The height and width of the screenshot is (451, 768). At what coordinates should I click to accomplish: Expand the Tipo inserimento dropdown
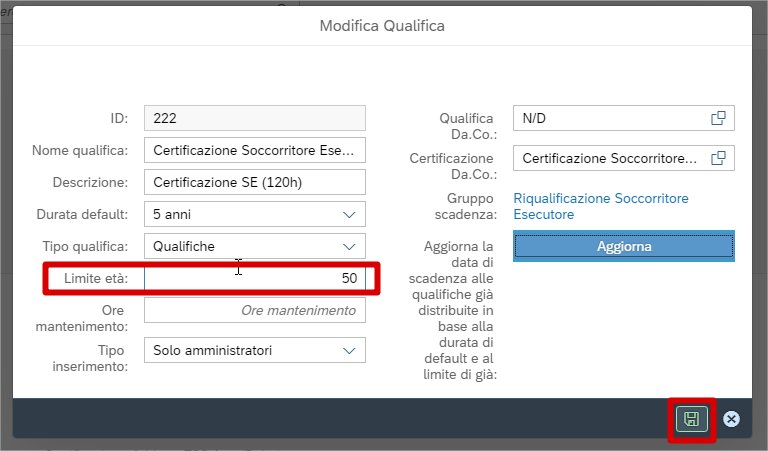[349, 350]
